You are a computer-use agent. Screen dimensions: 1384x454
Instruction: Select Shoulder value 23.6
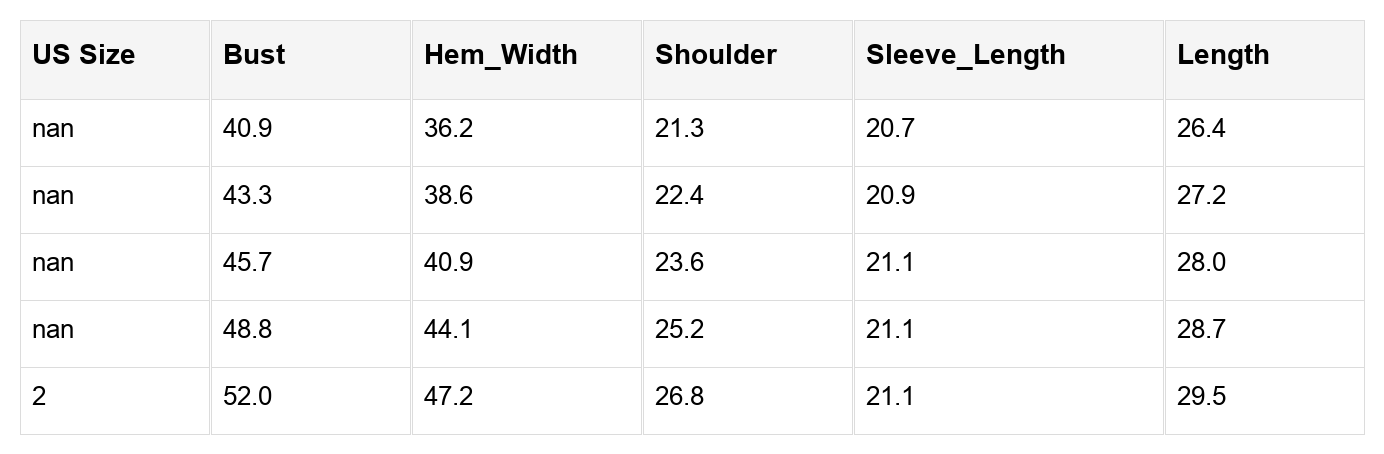[x=679, y=263]
